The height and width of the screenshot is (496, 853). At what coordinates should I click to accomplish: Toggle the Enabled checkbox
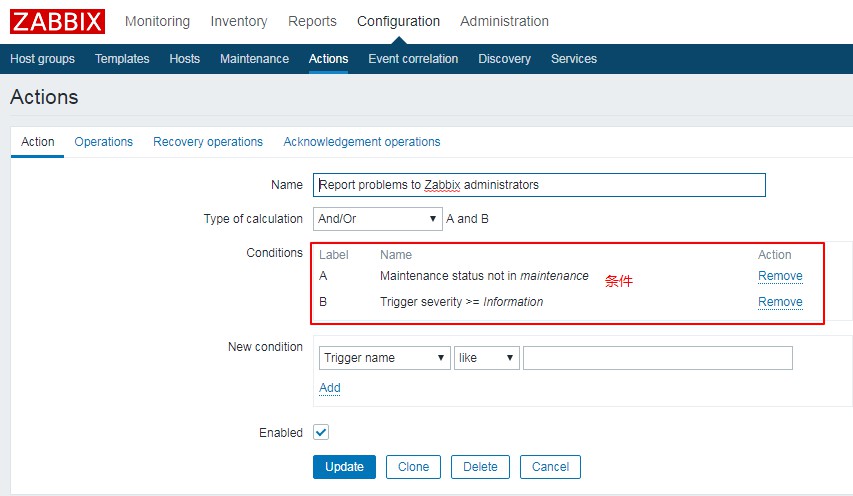pyautogui.click(x=321, y=433)
